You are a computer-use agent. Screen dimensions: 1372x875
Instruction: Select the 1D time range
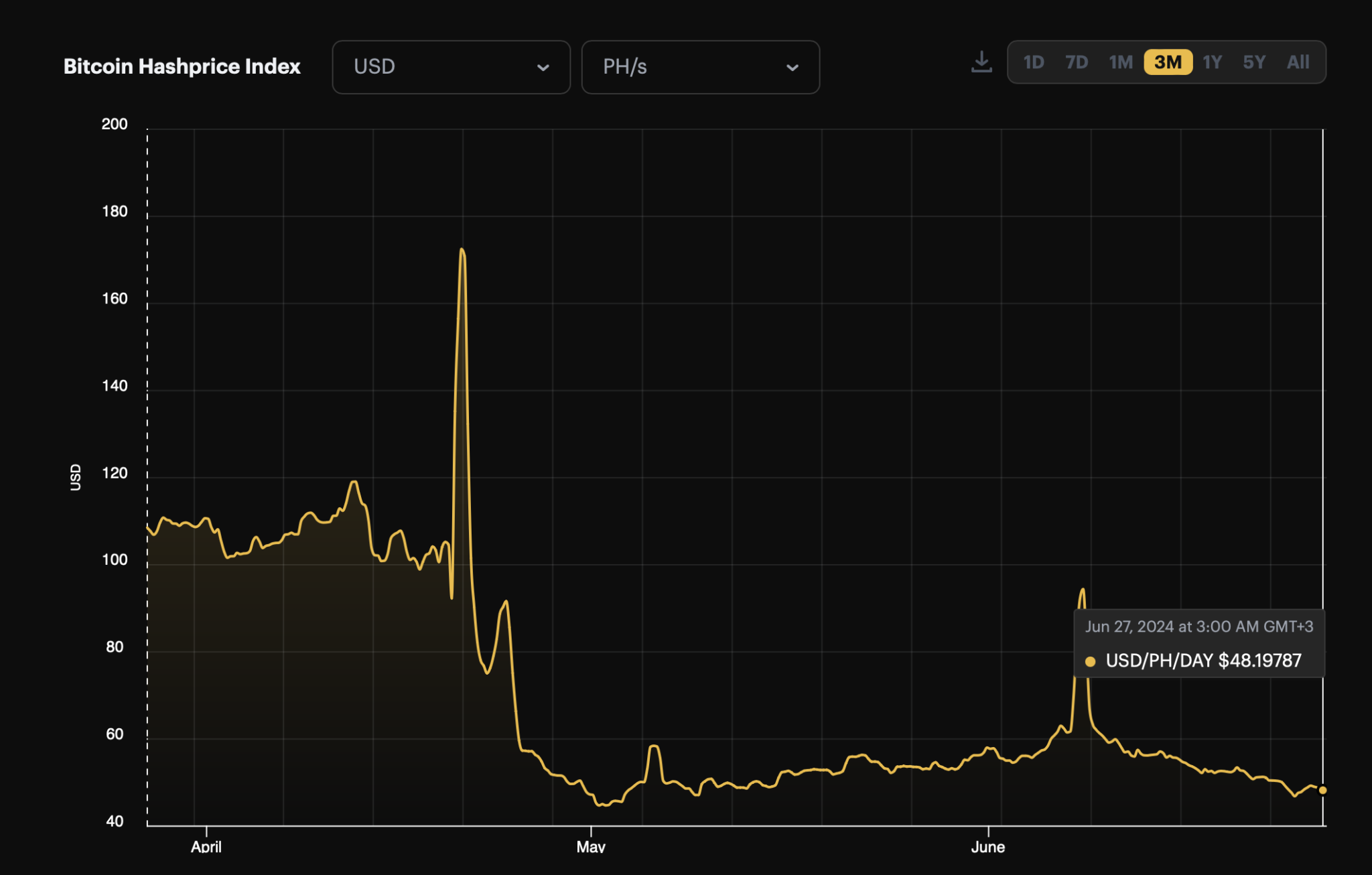[x=1033, y=62]
